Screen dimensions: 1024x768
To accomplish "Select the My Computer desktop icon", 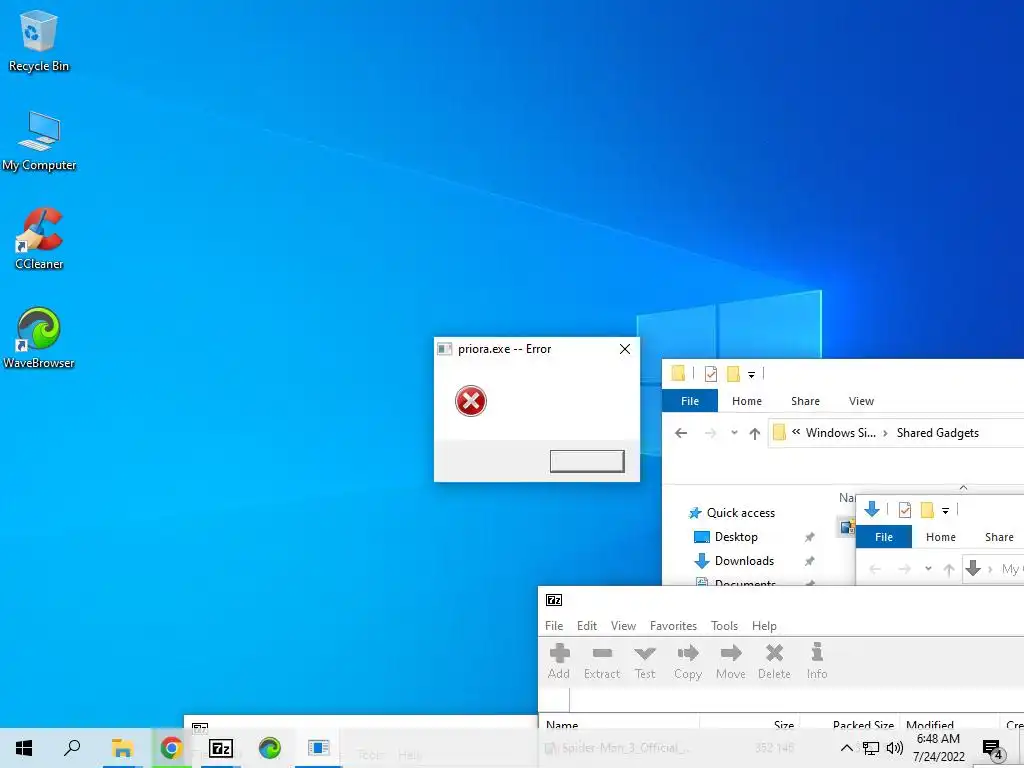I will 39,140.
